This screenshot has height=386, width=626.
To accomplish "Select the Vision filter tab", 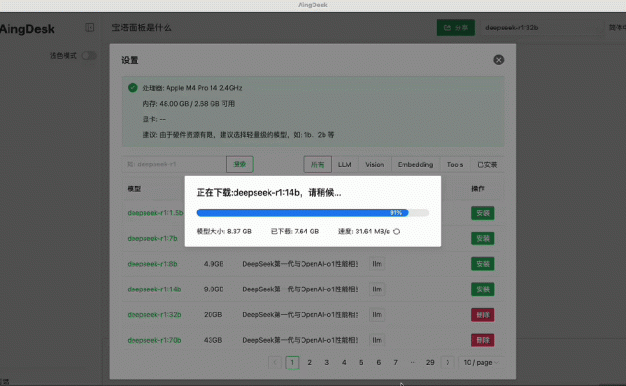I will coord(374,164).
